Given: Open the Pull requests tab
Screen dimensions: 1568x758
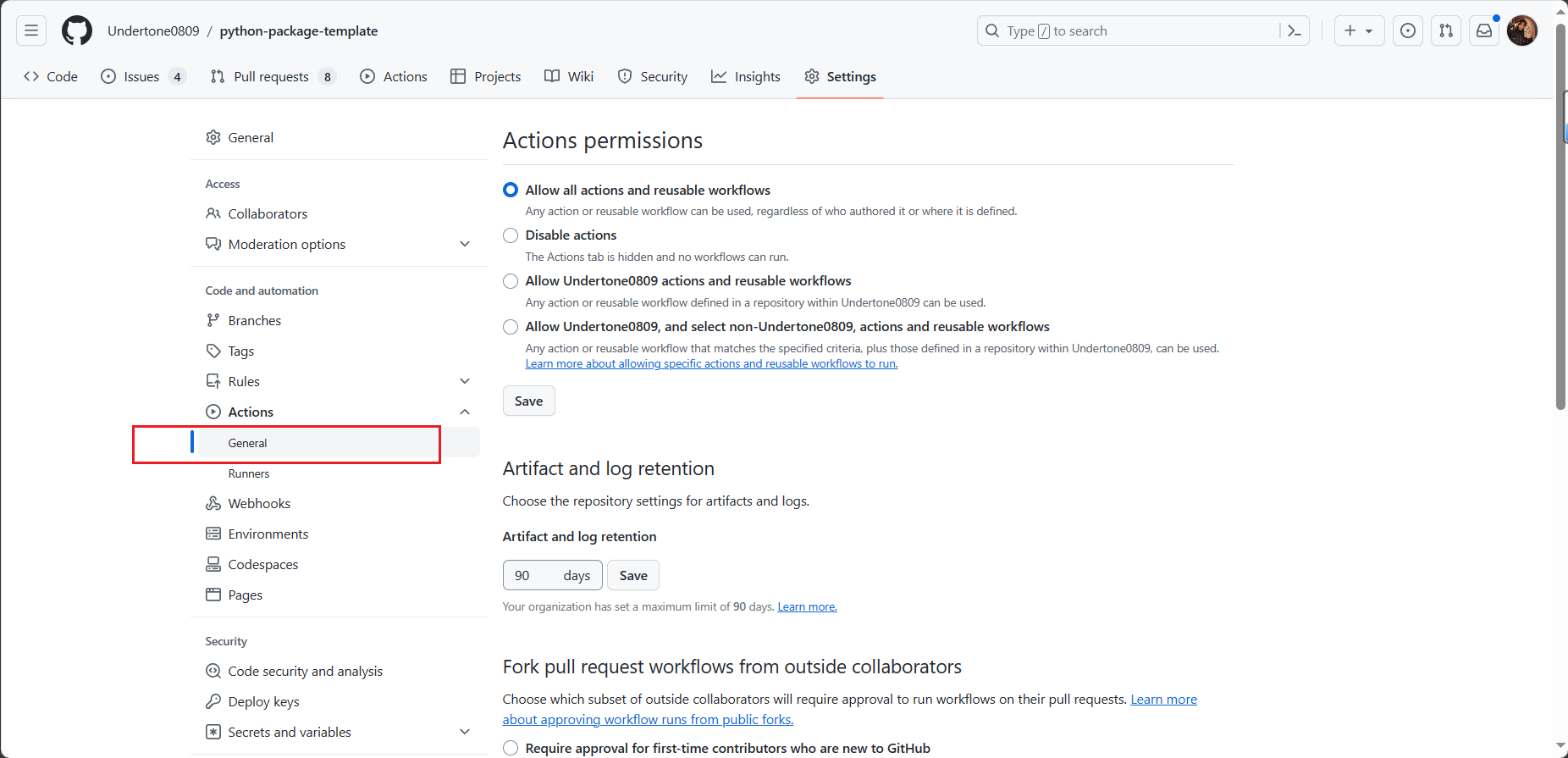Looking at the screenshot, I should [273, 76].
